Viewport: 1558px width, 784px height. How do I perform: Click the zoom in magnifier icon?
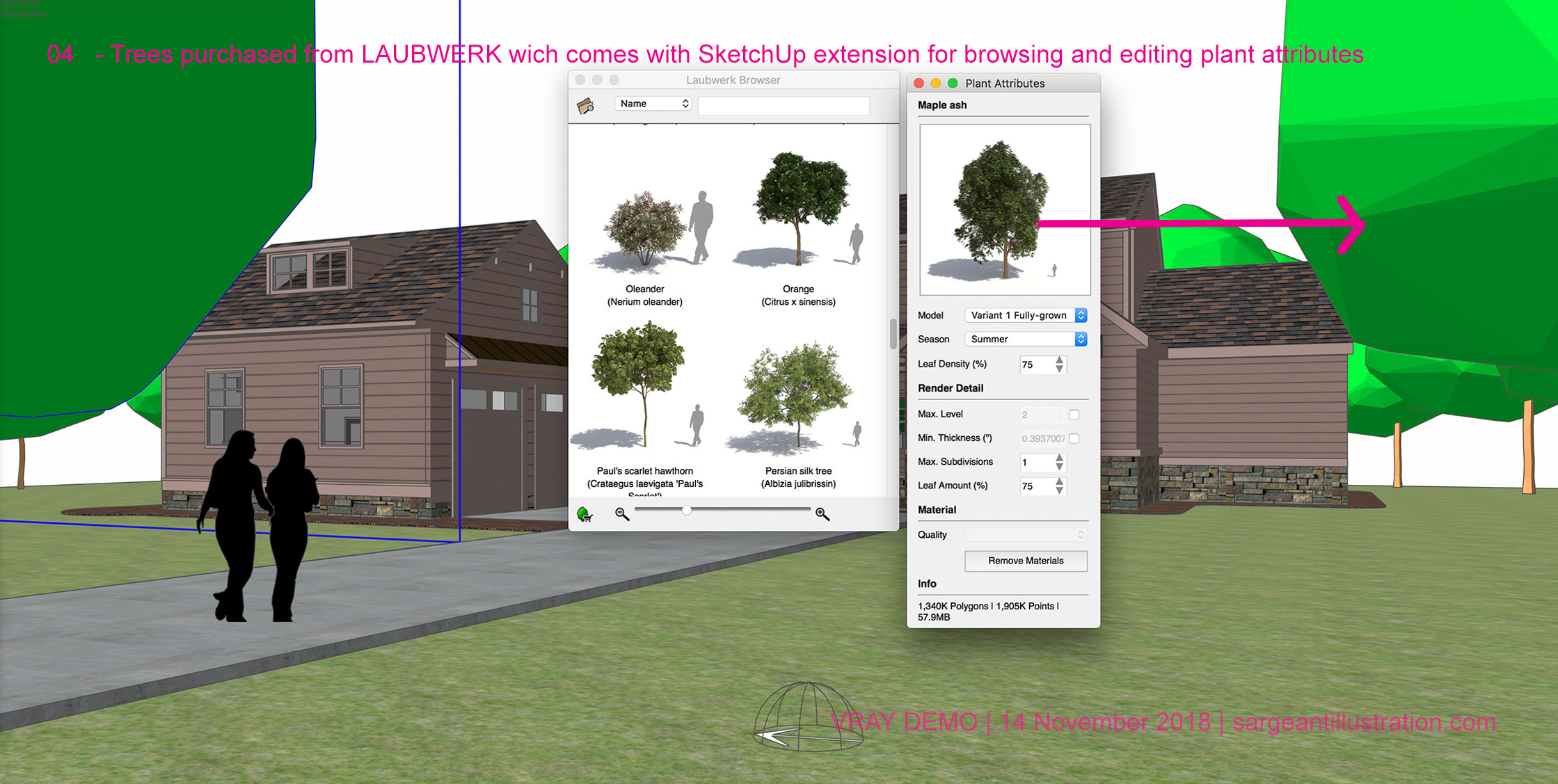pos(822,514)
